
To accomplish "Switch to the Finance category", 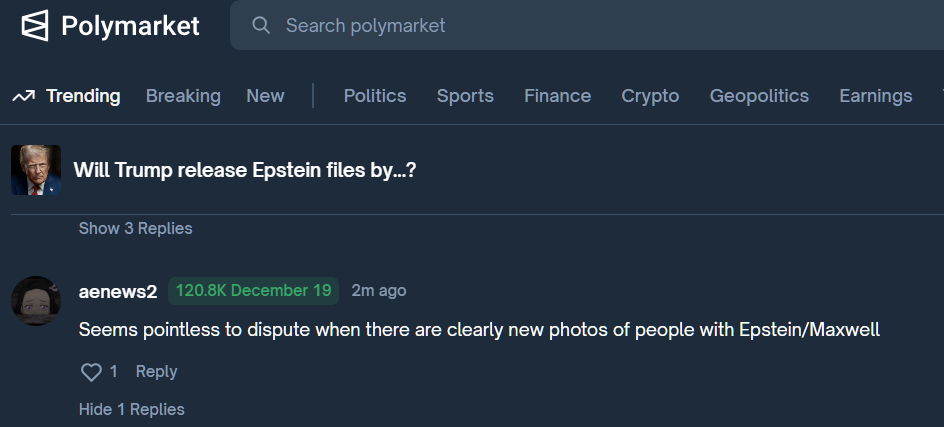I will point(557,96).
